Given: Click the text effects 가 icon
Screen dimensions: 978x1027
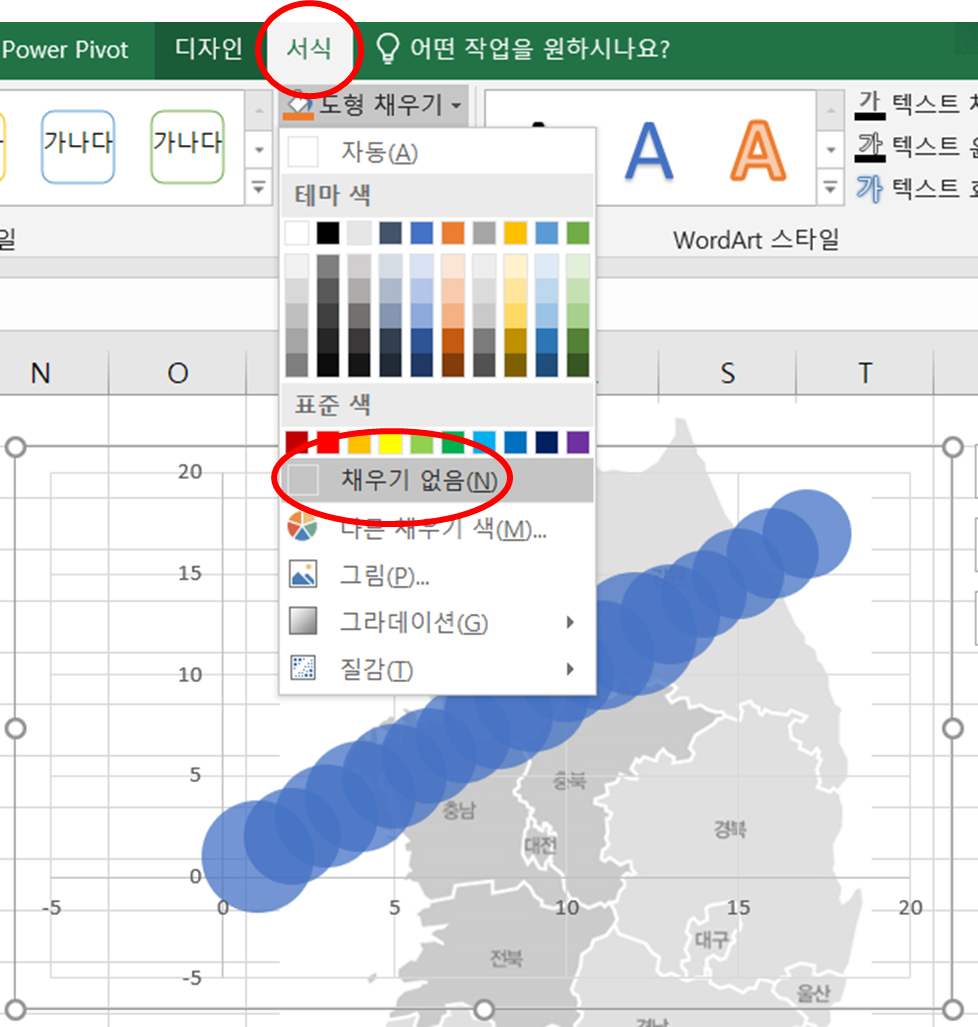Looking at the screenshot, I should [870, 189].
